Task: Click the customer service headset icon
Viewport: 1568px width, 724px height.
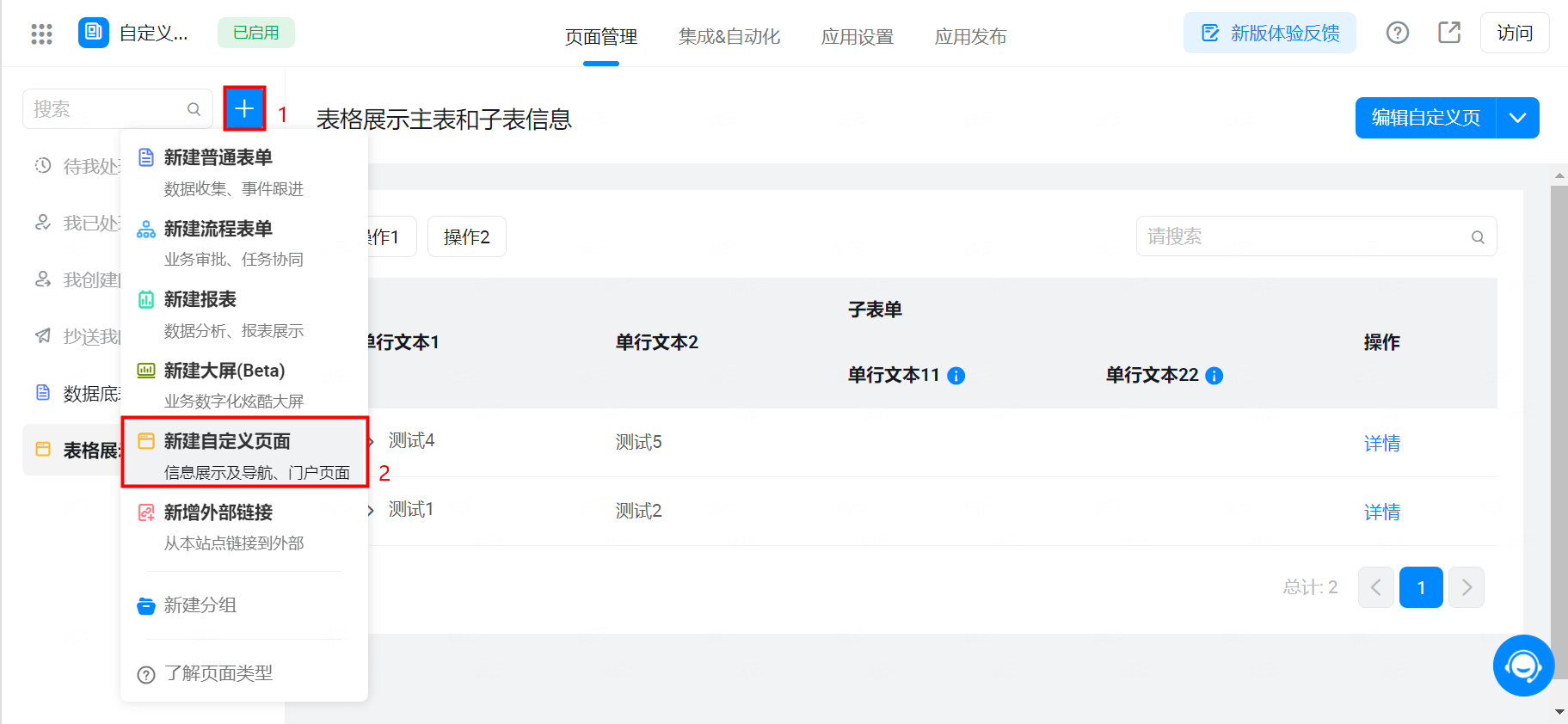Action: coord(1523,666)
